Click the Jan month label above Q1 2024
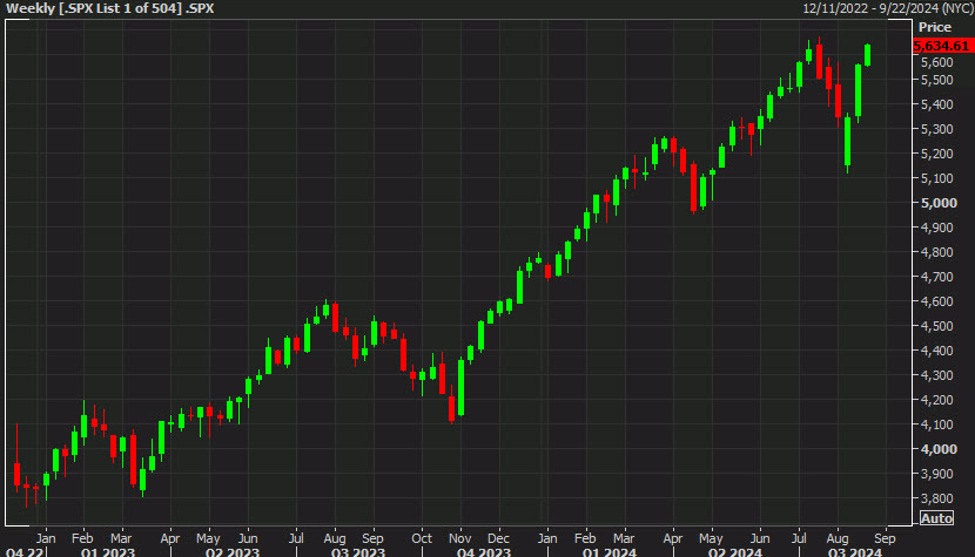Viewport: 975px width, 557px height. [547, 538]
